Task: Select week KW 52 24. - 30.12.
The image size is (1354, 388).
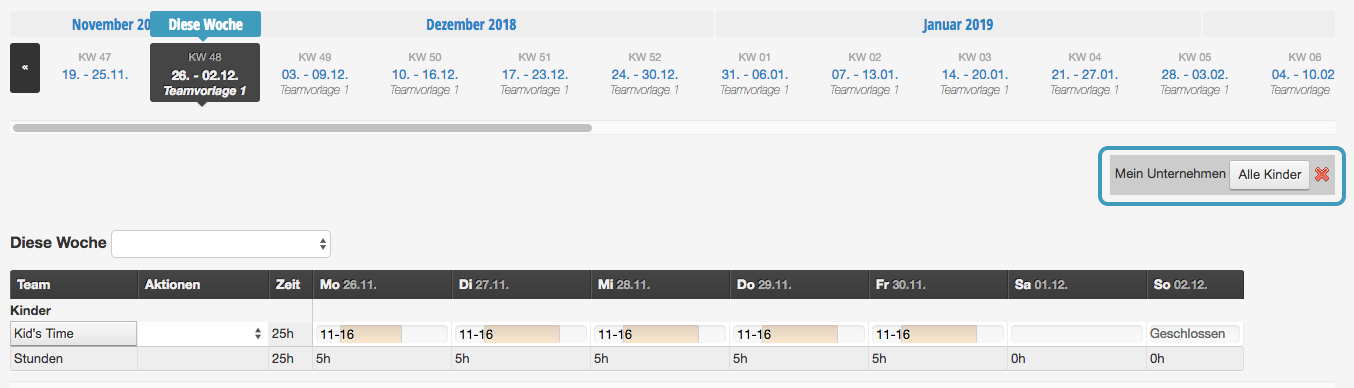Action: [x=645, y=74]
